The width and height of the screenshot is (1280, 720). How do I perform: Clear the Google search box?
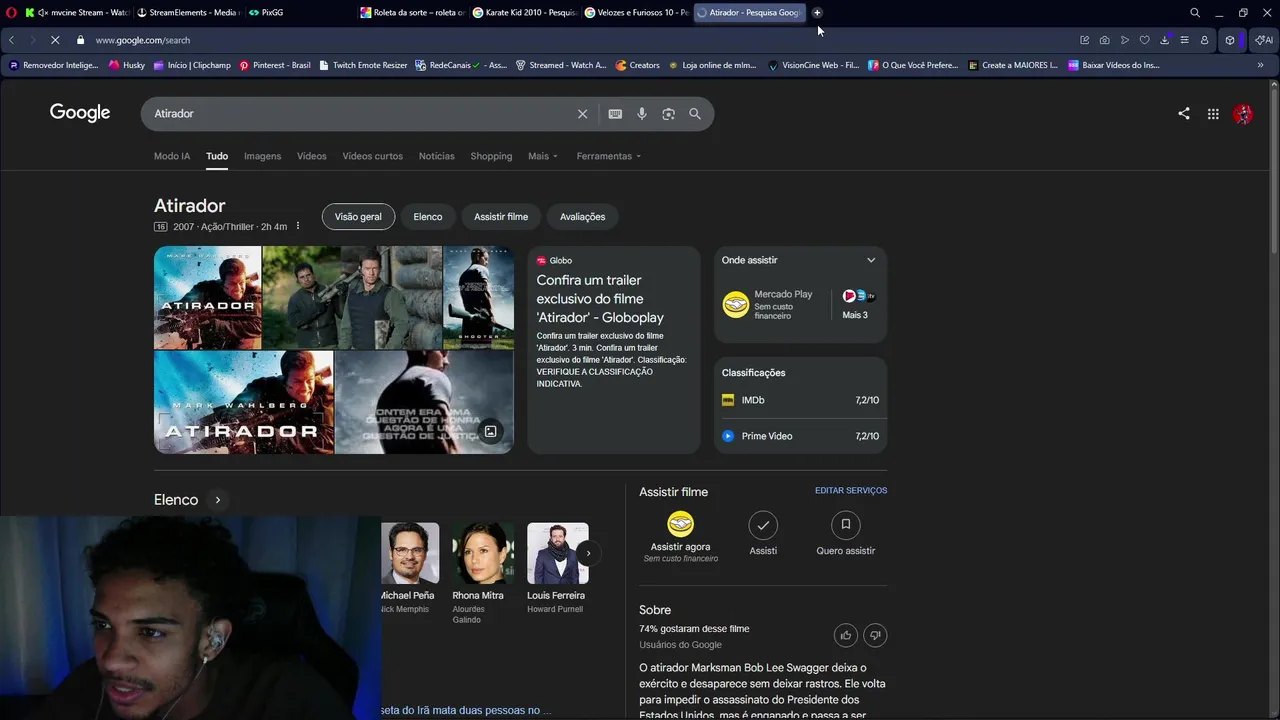click(x=582, y=114)
